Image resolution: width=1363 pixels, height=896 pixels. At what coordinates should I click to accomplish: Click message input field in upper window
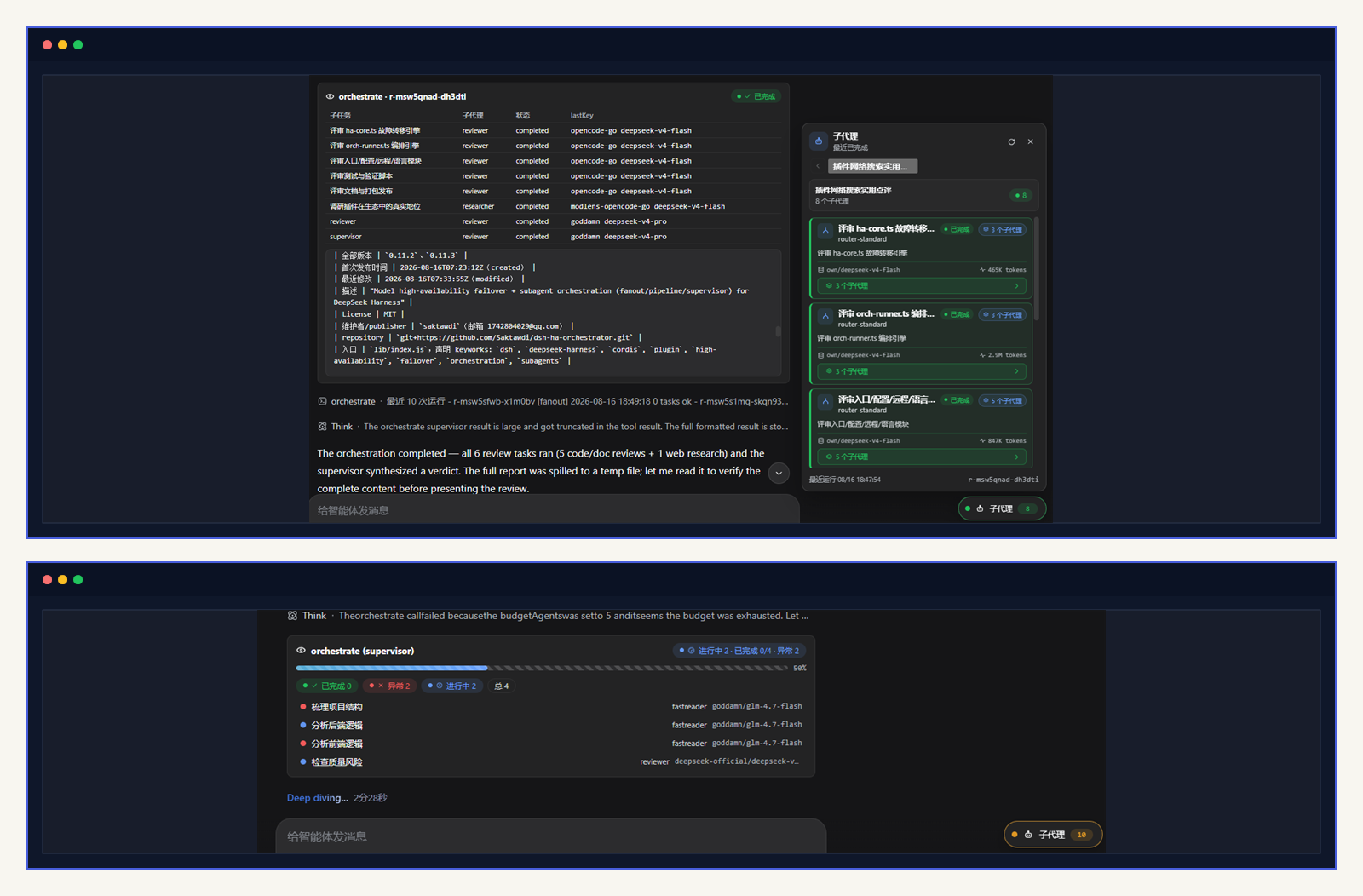554,510
